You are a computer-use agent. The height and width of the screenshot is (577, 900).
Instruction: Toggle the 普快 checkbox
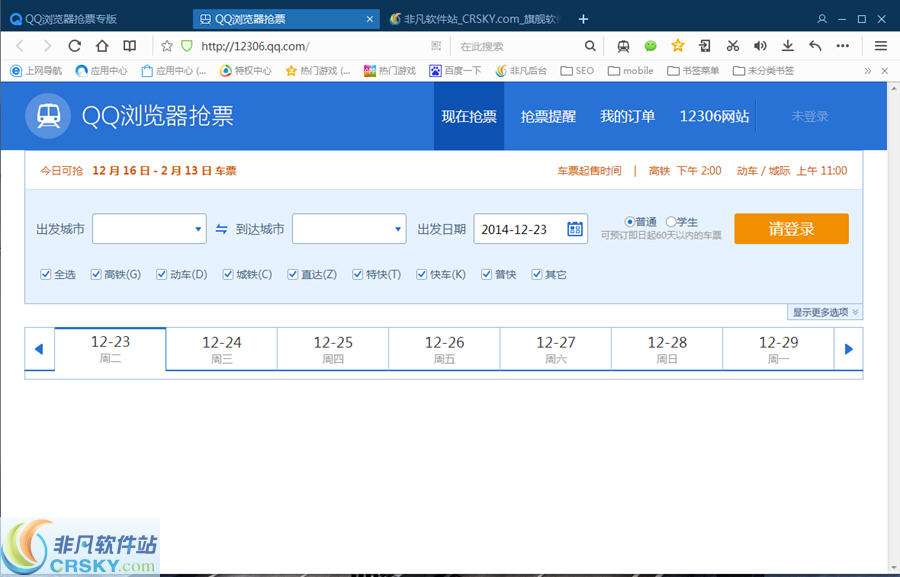pyautogui.click(x=487, y=274)
